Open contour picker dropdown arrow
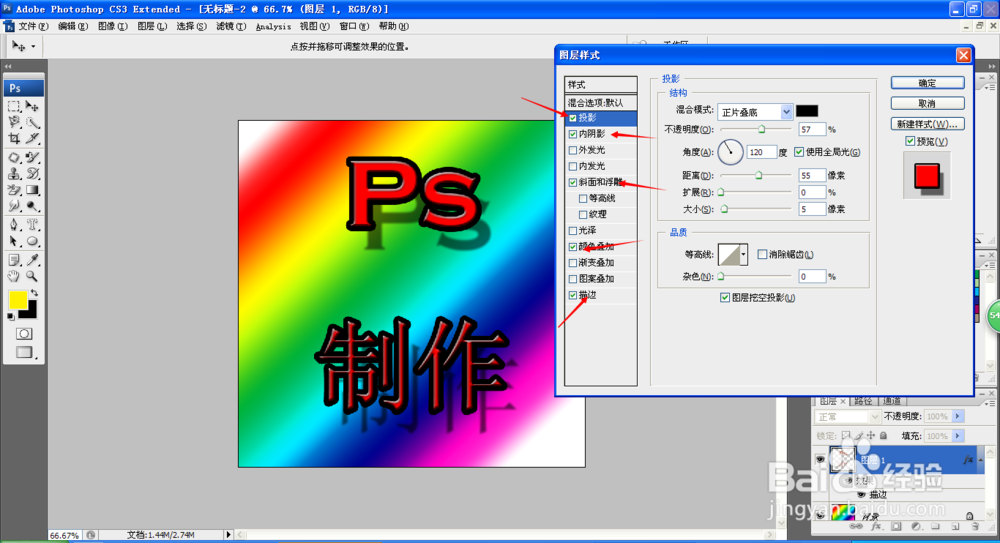This screenshot has width=1000, height=543. 743,255
